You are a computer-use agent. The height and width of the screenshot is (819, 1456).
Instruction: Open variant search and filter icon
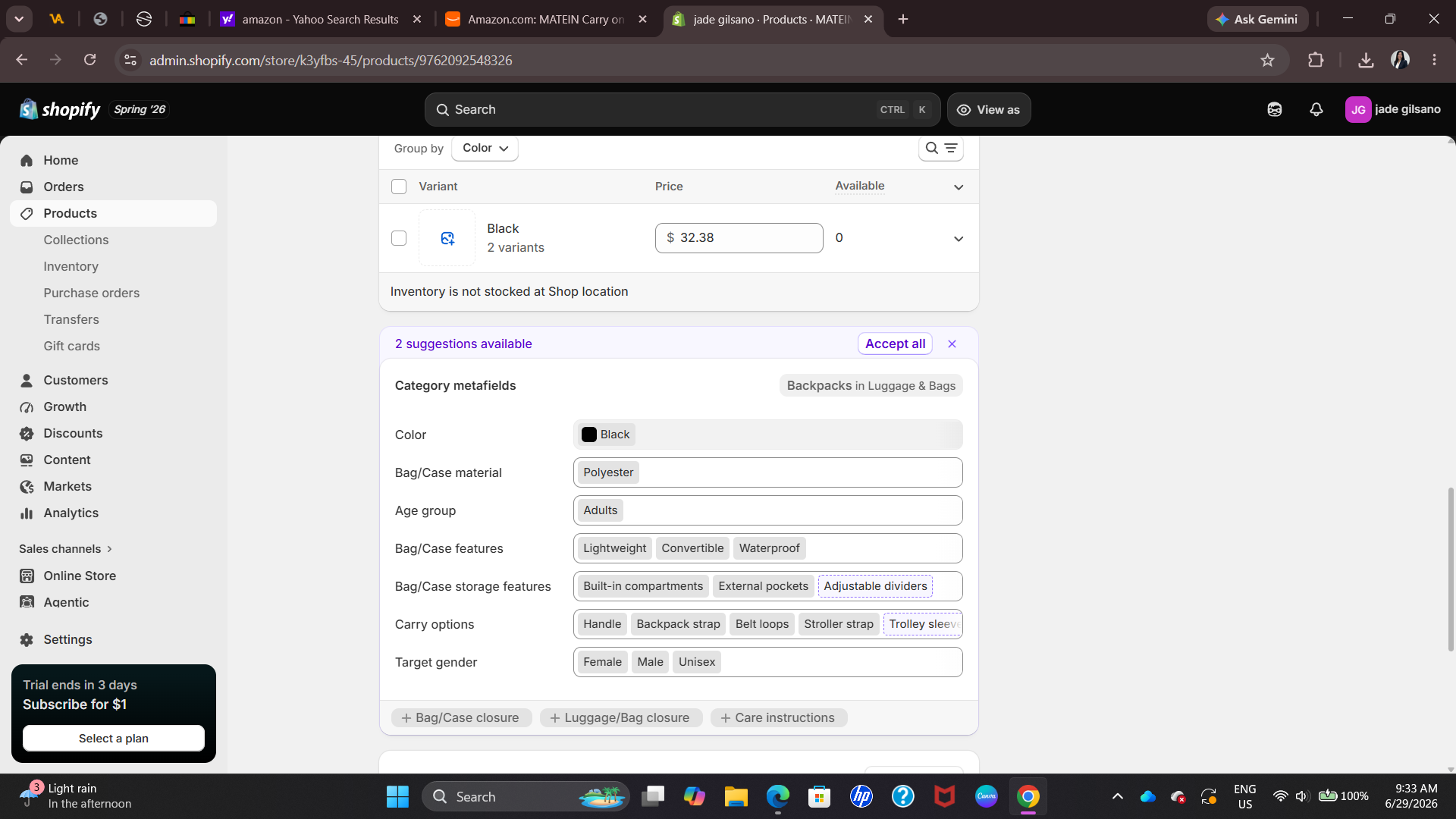[x=941, y=148]
